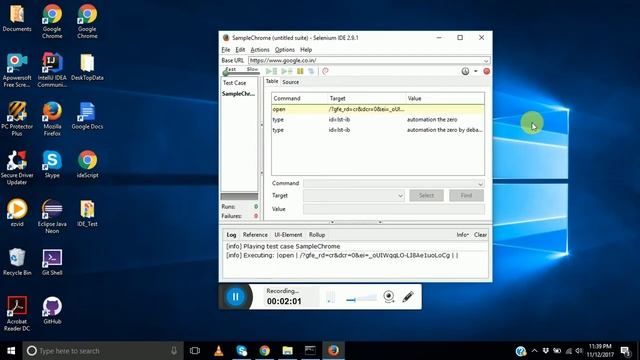Select the row 'automation the zero by deba...'
This screenshot has width=640, height=360.
[x=378, y=130]
